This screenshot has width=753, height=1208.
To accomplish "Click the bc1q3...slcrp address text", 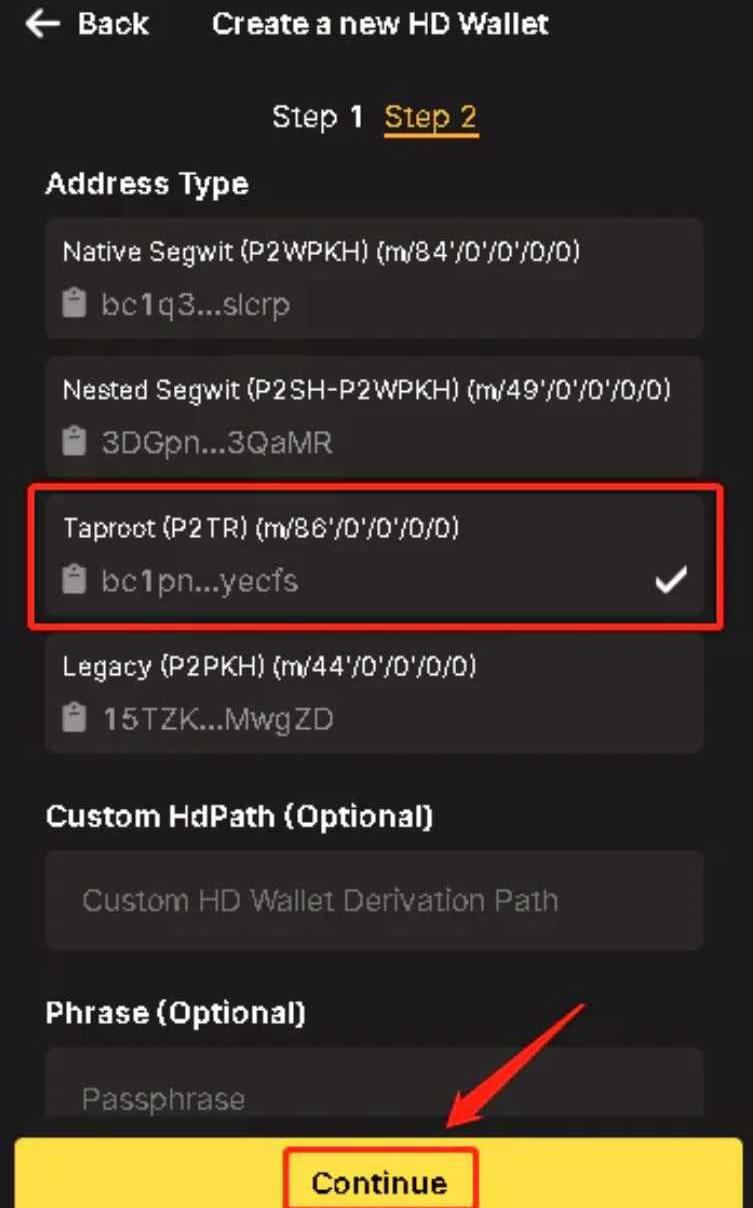I will [x=196, y=304].
